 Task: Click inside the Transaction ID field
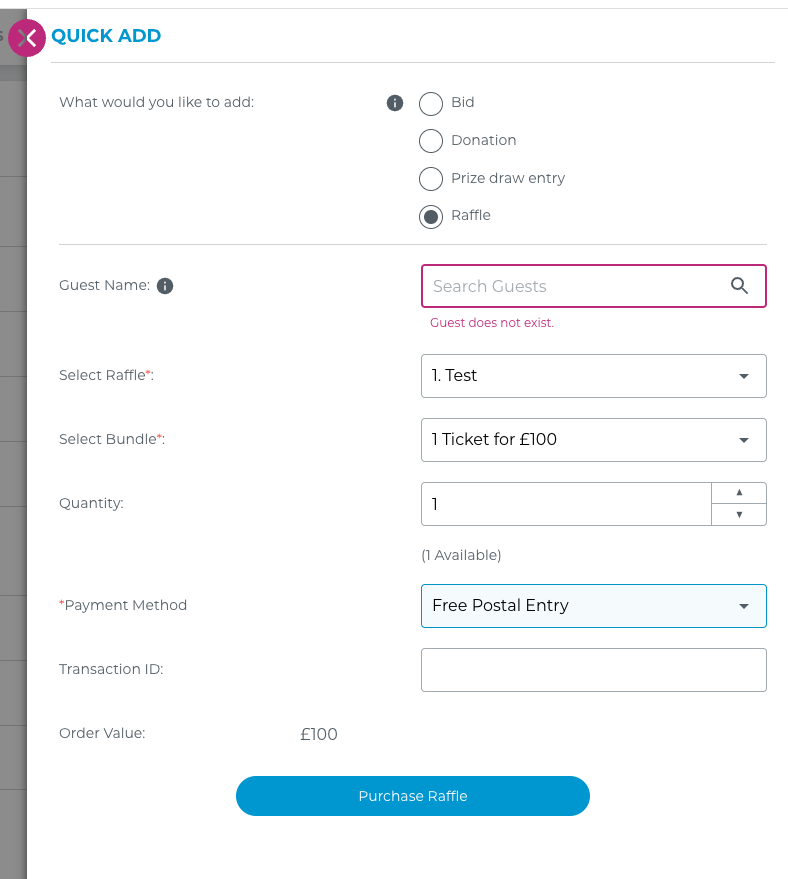coord(593,669)
